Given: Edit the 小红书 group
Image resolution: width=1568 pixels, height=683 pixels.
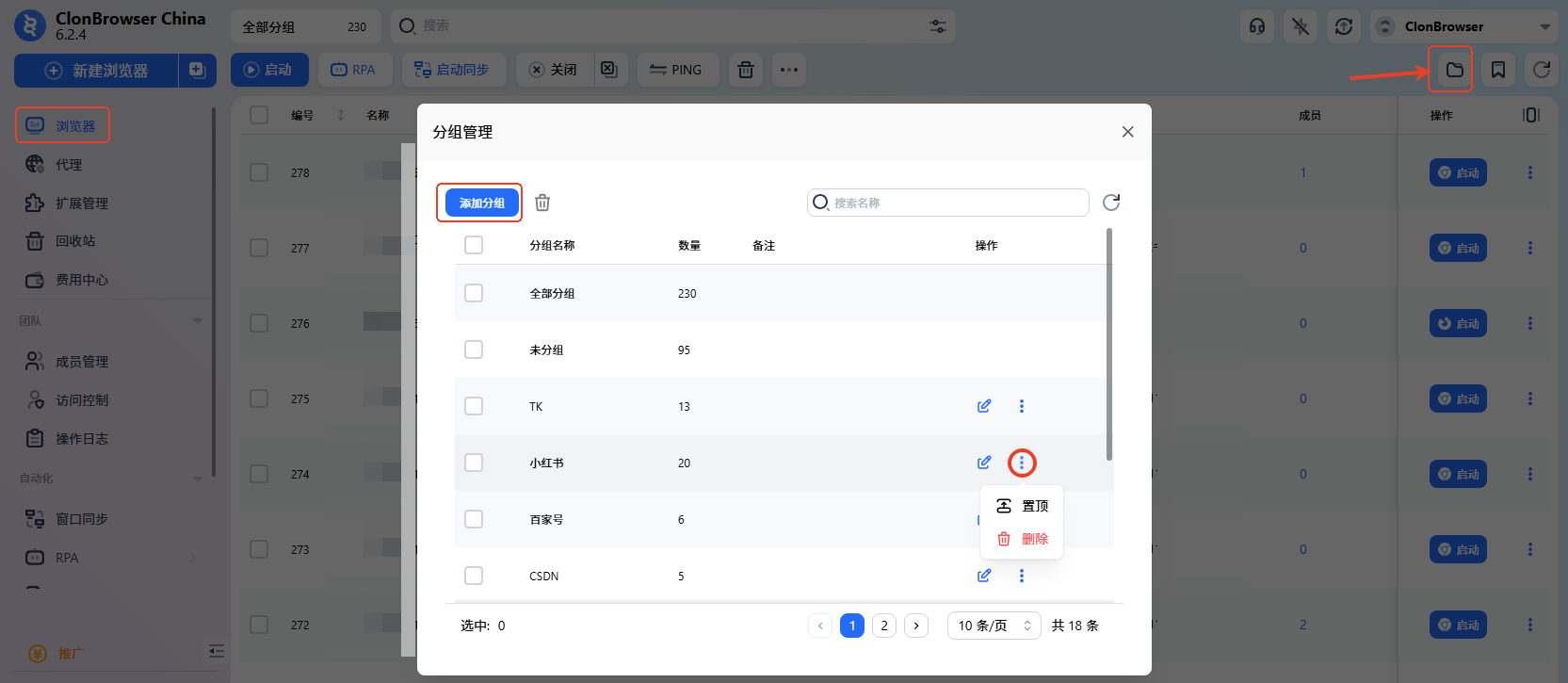Looking at the screenshot, I should point(984,463).
